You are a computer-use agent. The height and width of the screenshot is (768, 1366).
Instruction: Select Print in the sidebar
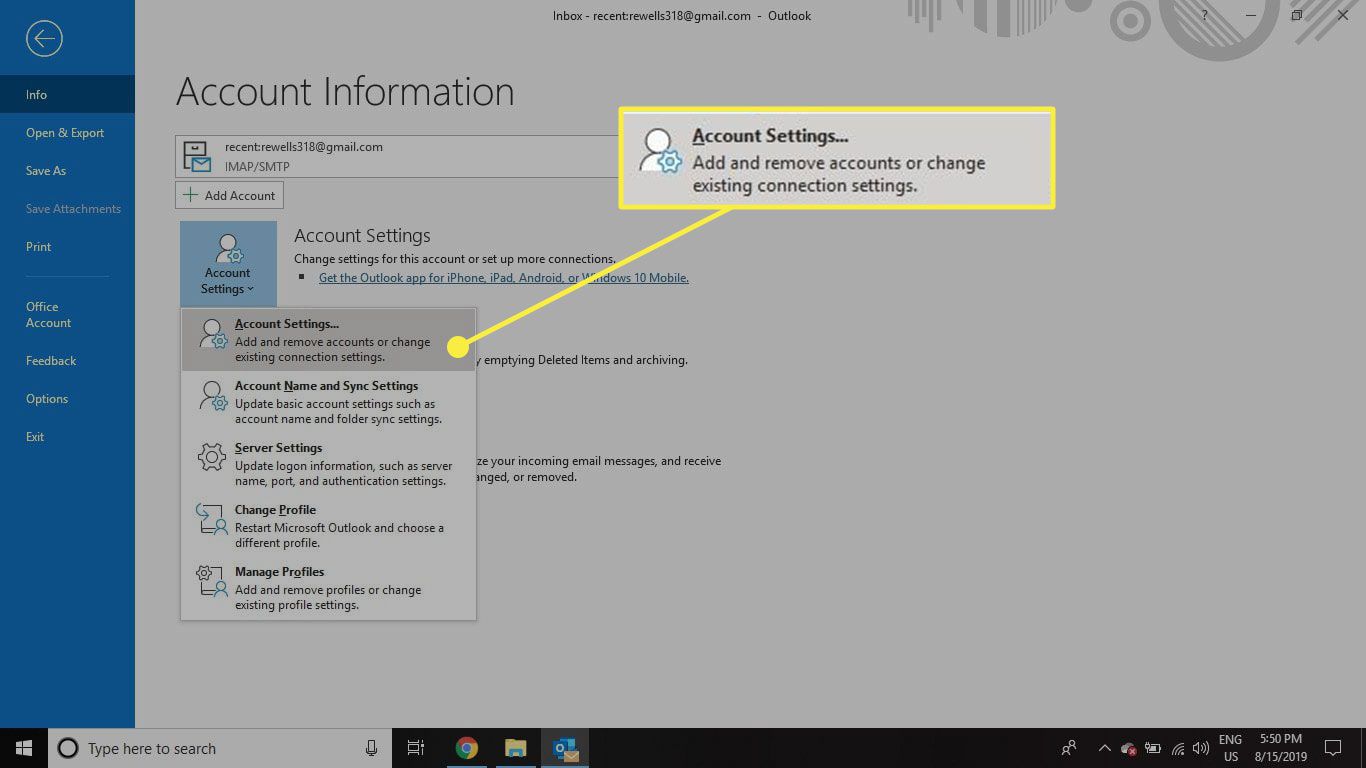[x=67, y=246]
